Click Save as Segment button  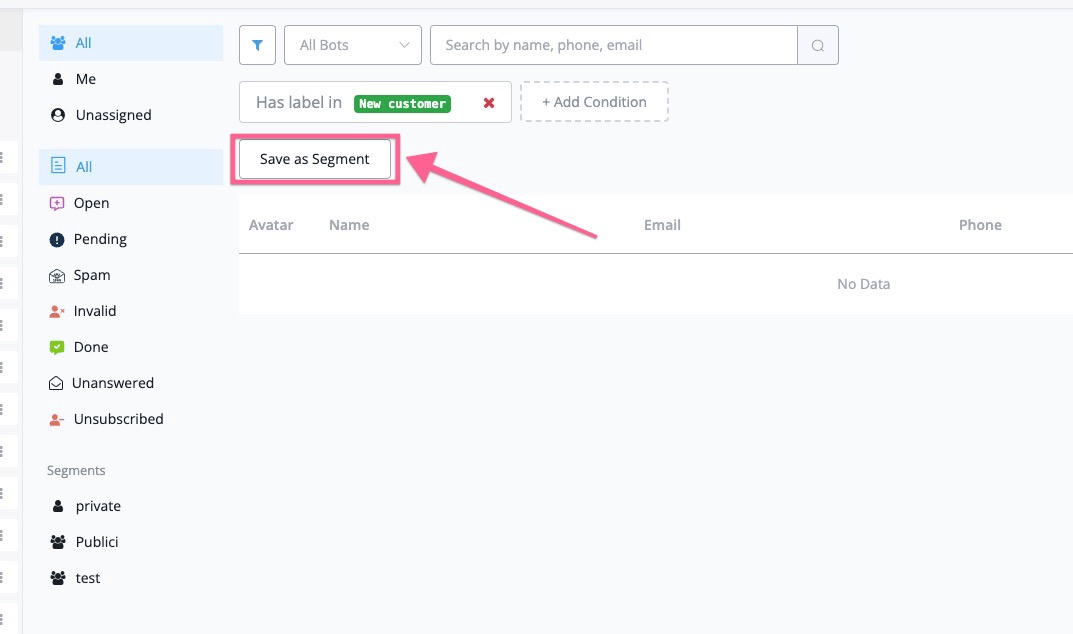(x=315, y=159)
